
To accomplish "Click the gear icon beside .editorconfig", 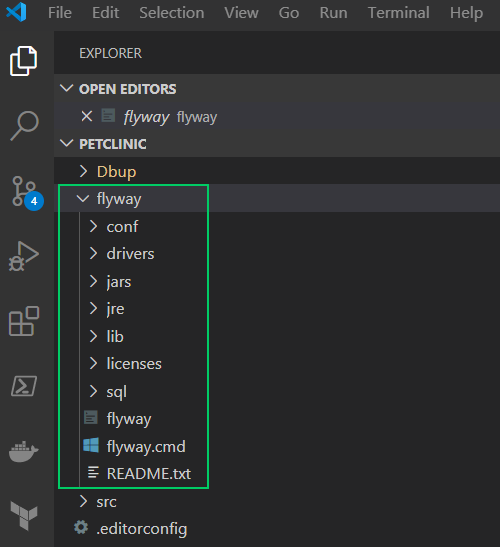I will pos(81,527).
